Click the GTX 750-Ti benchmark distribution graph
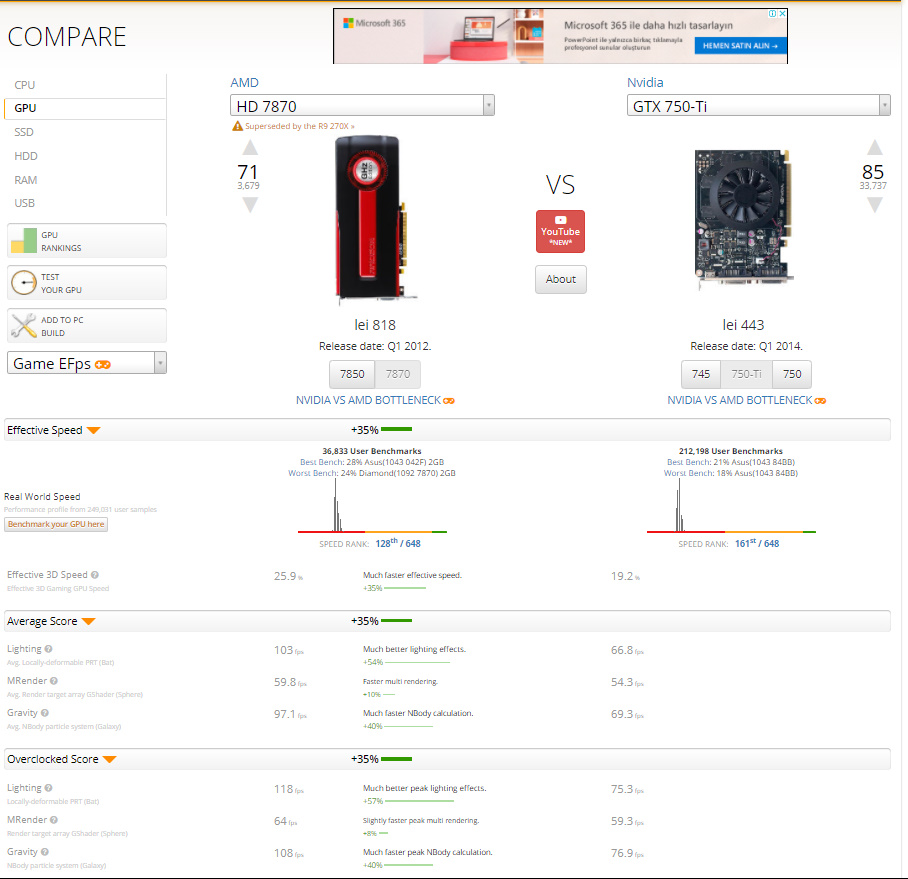 [x=731, y=506]
